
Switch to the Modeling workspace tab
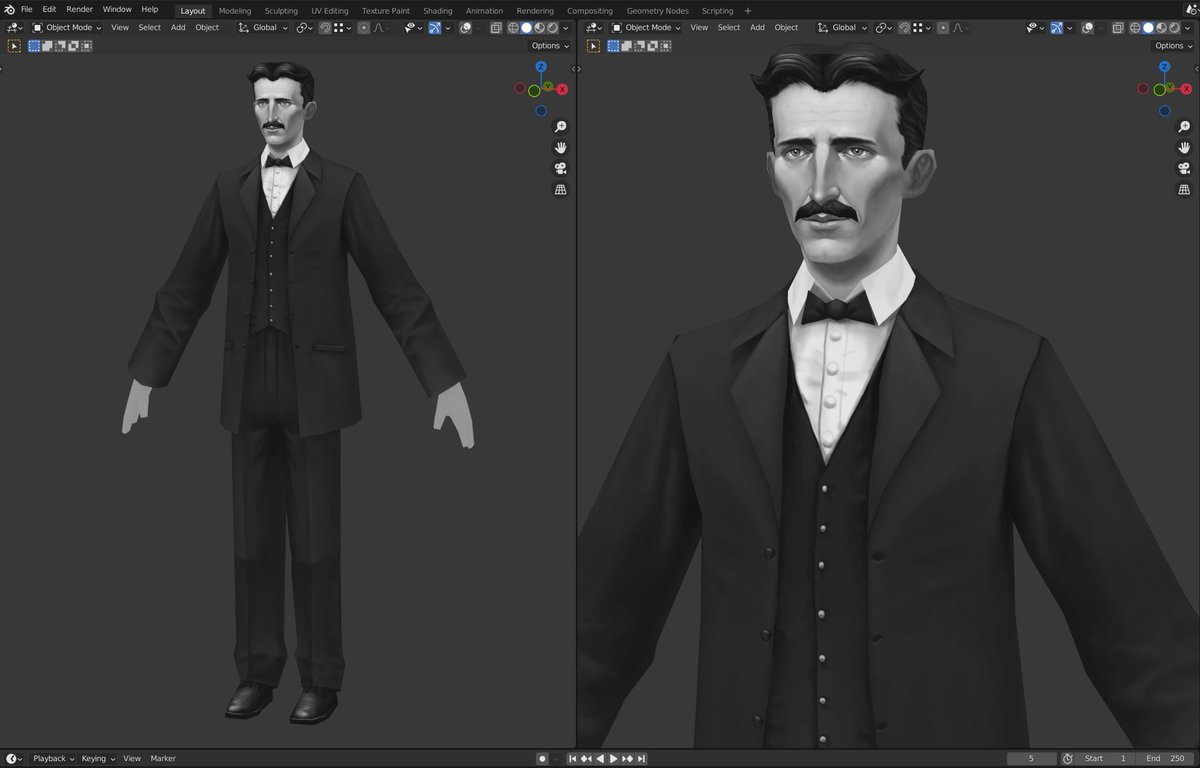[235, 11]
